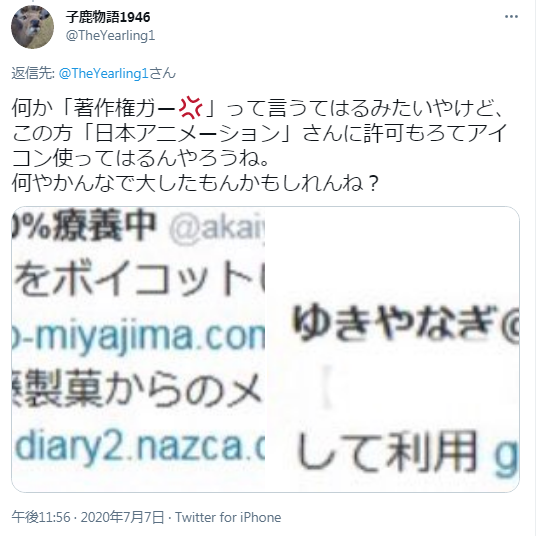Viewport: 536px width, 536px height.
Task: Open the @TheYearling1 handle under the name
Action: [x=110, y=36]
